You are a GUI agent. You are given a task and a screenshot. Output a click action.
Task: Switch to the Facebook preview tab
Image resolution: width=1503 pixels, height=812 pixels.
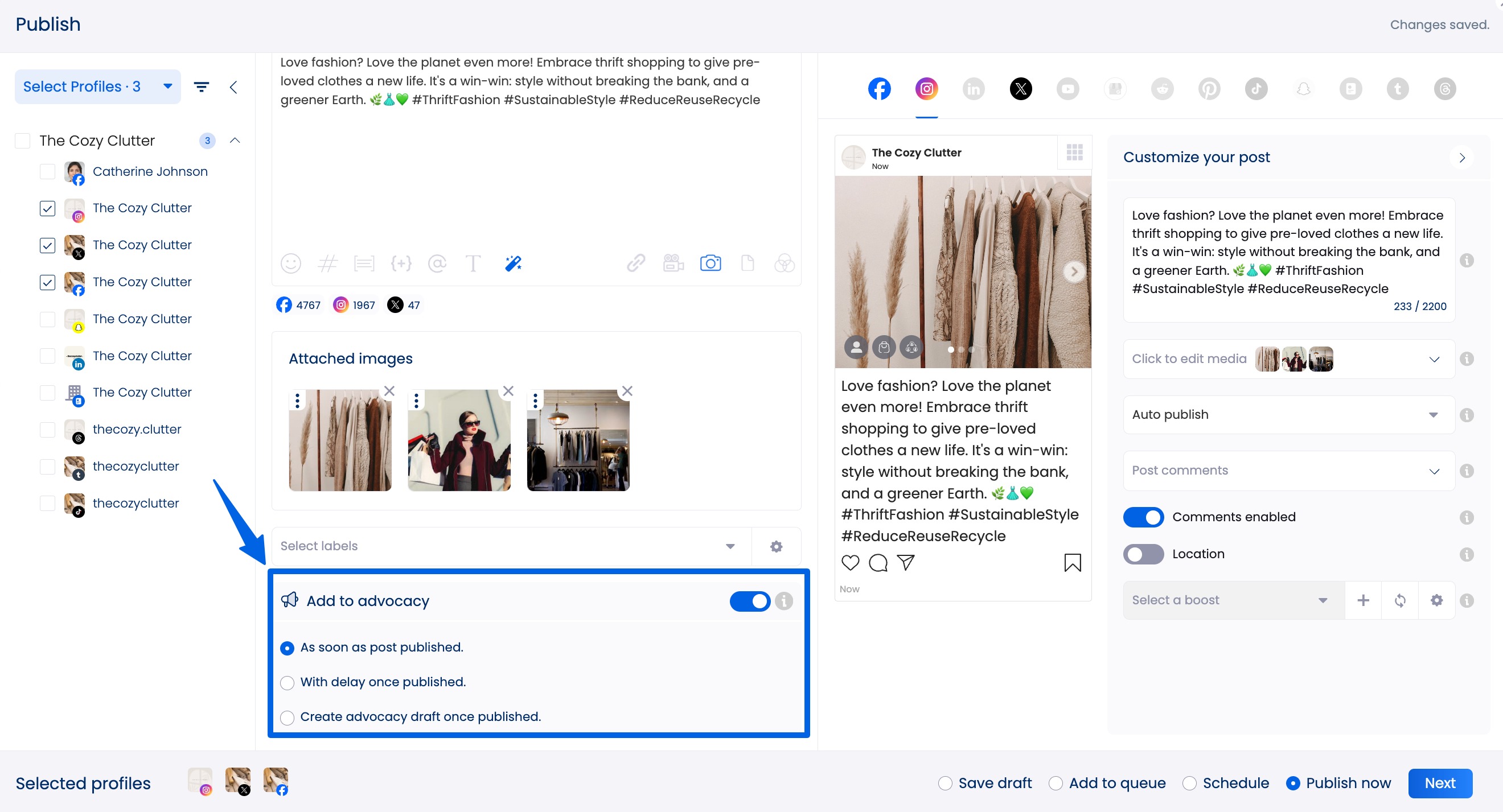tap(879, 89)
